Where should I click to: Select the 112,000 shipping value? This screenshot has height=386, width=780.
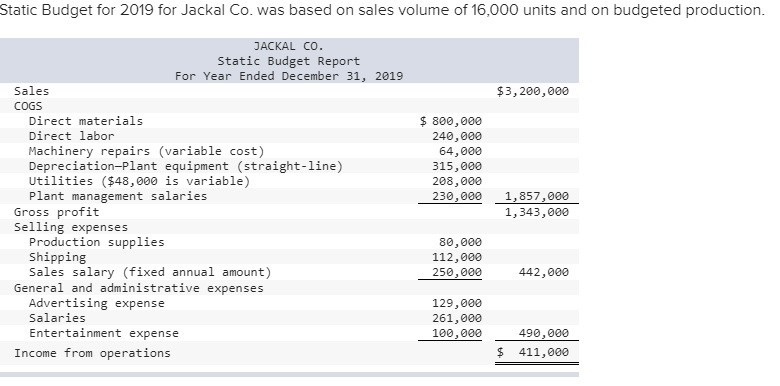(x=457, y=257)
